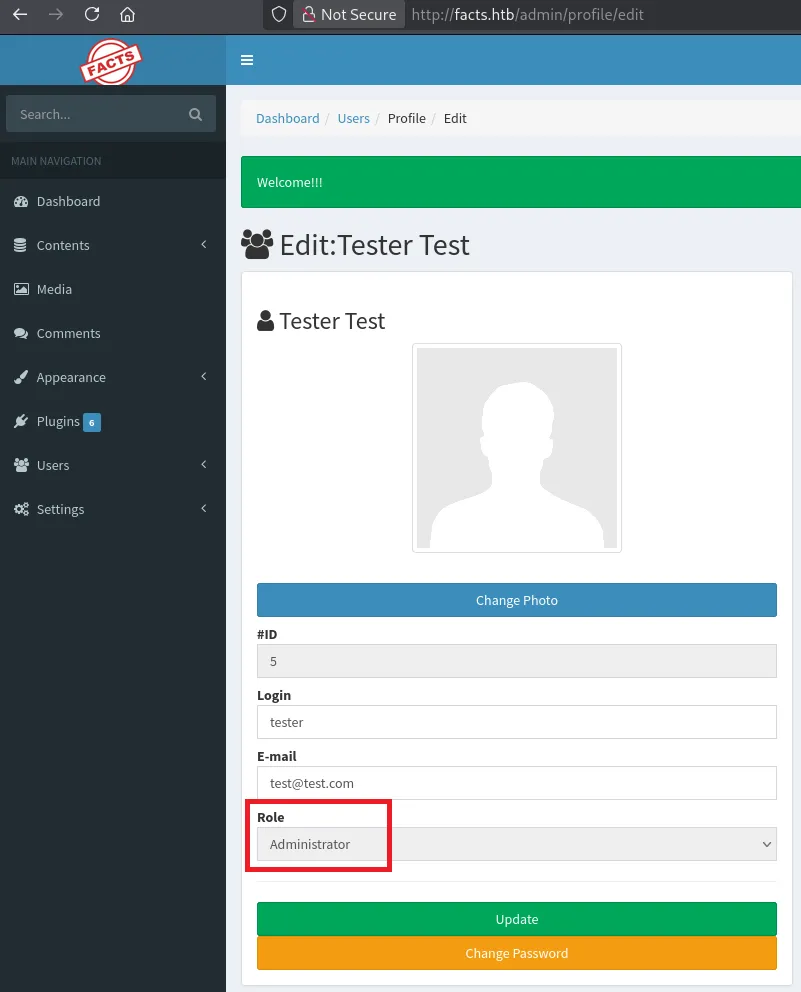Screen dimensions: 801x992
Task: Click the FACTS logo in header
Action: click(111, 61)
